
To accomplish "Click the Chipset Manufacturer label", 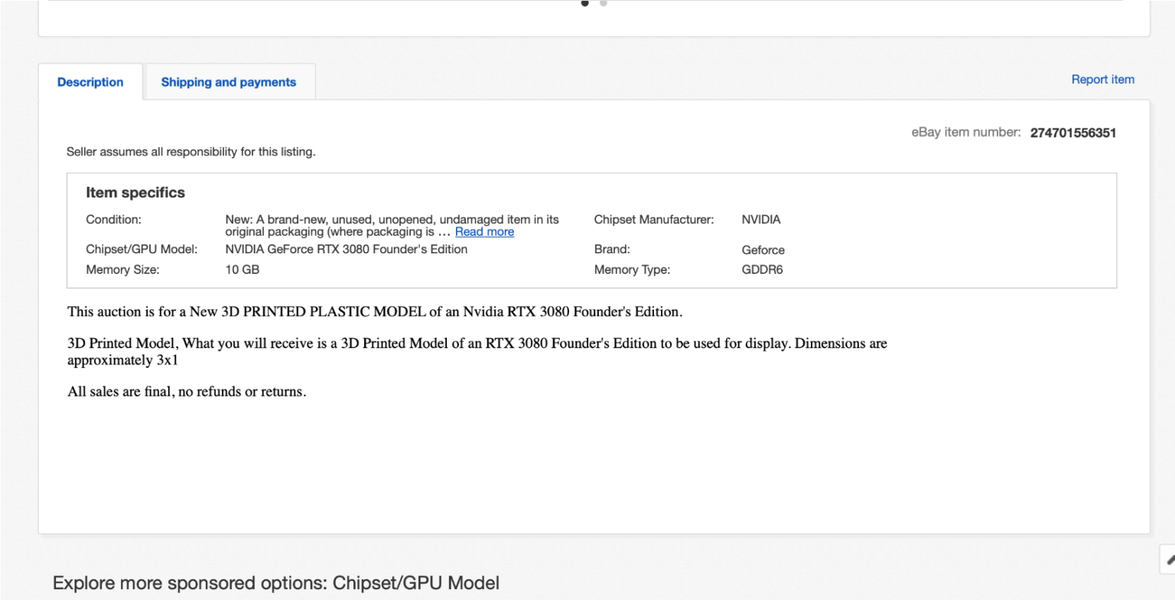I will 653,220.
